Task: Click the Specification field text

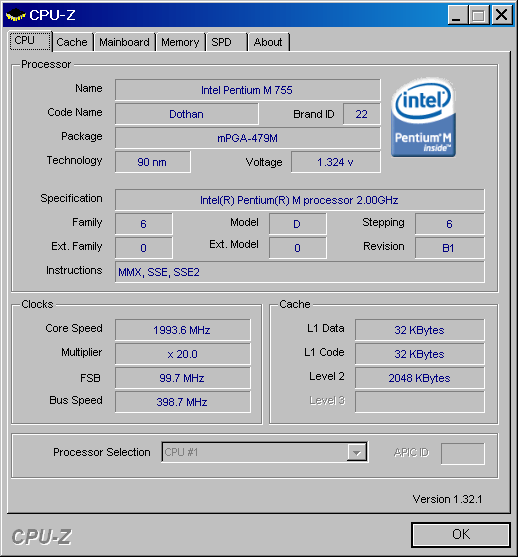Action: click(x=299, y=200)
